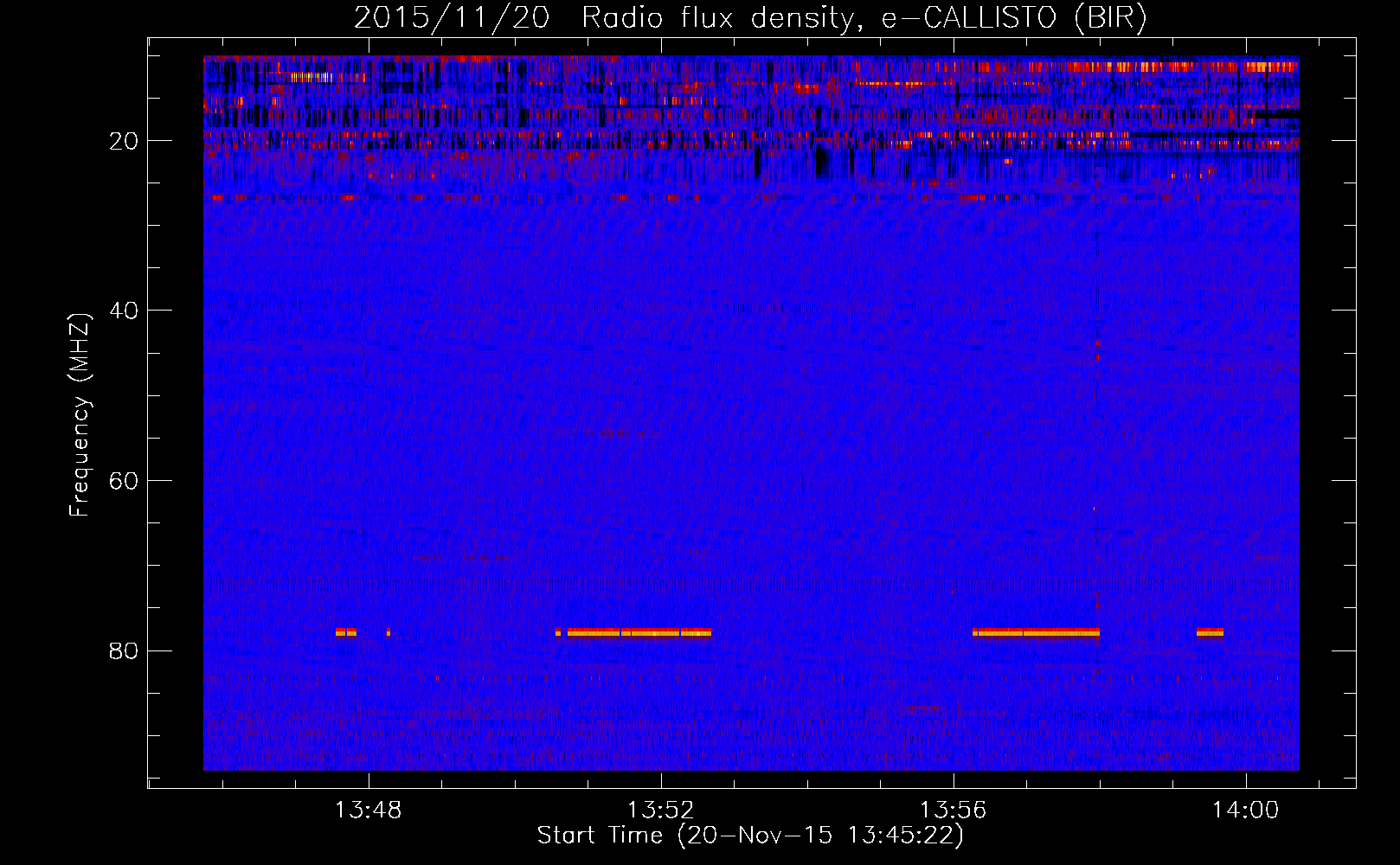Select the 14:00 time tick label

[x=1245, y=811]
